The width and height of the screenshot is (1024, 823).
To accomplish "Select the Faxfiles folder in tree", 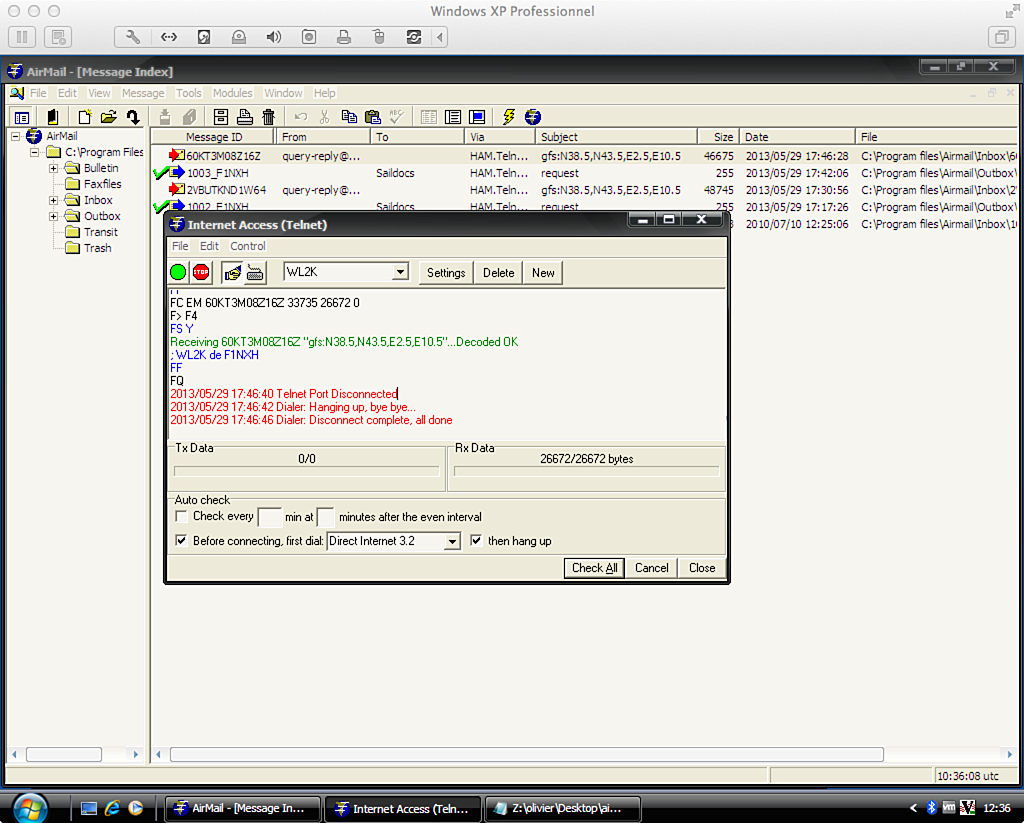I will pos(103,184).
